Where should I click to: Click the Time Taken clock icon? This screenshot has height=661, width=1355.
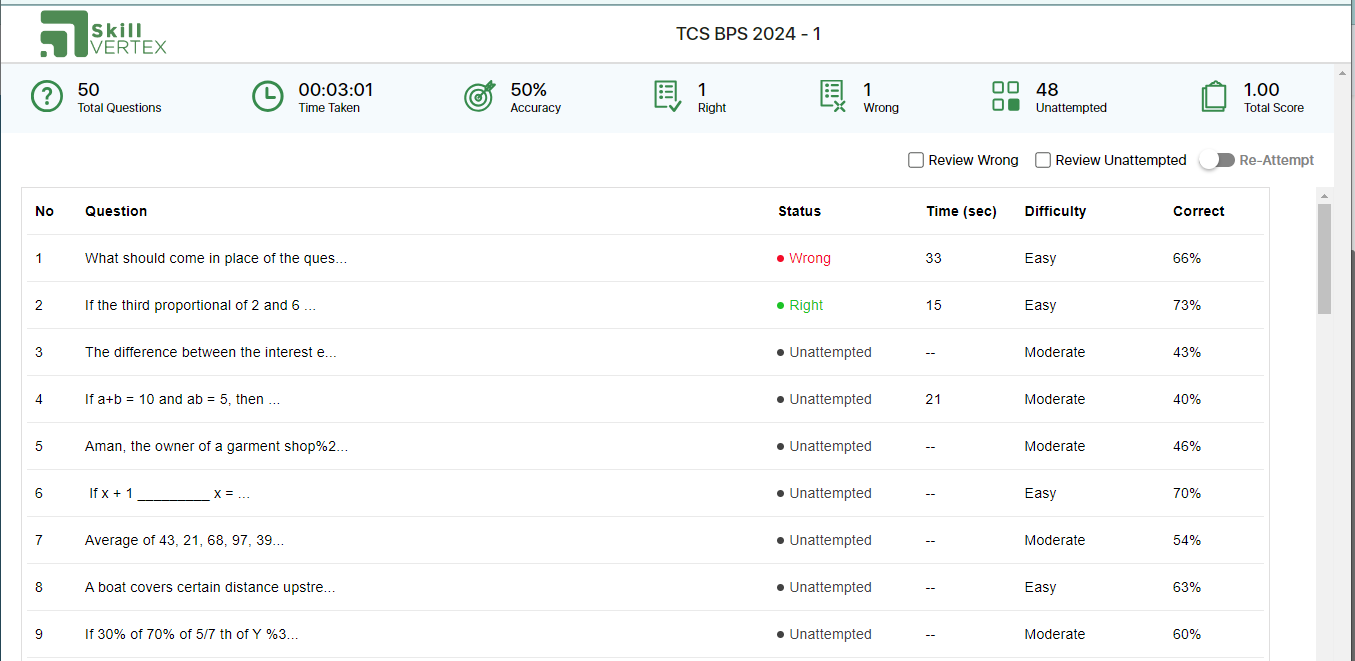(267, 97)
